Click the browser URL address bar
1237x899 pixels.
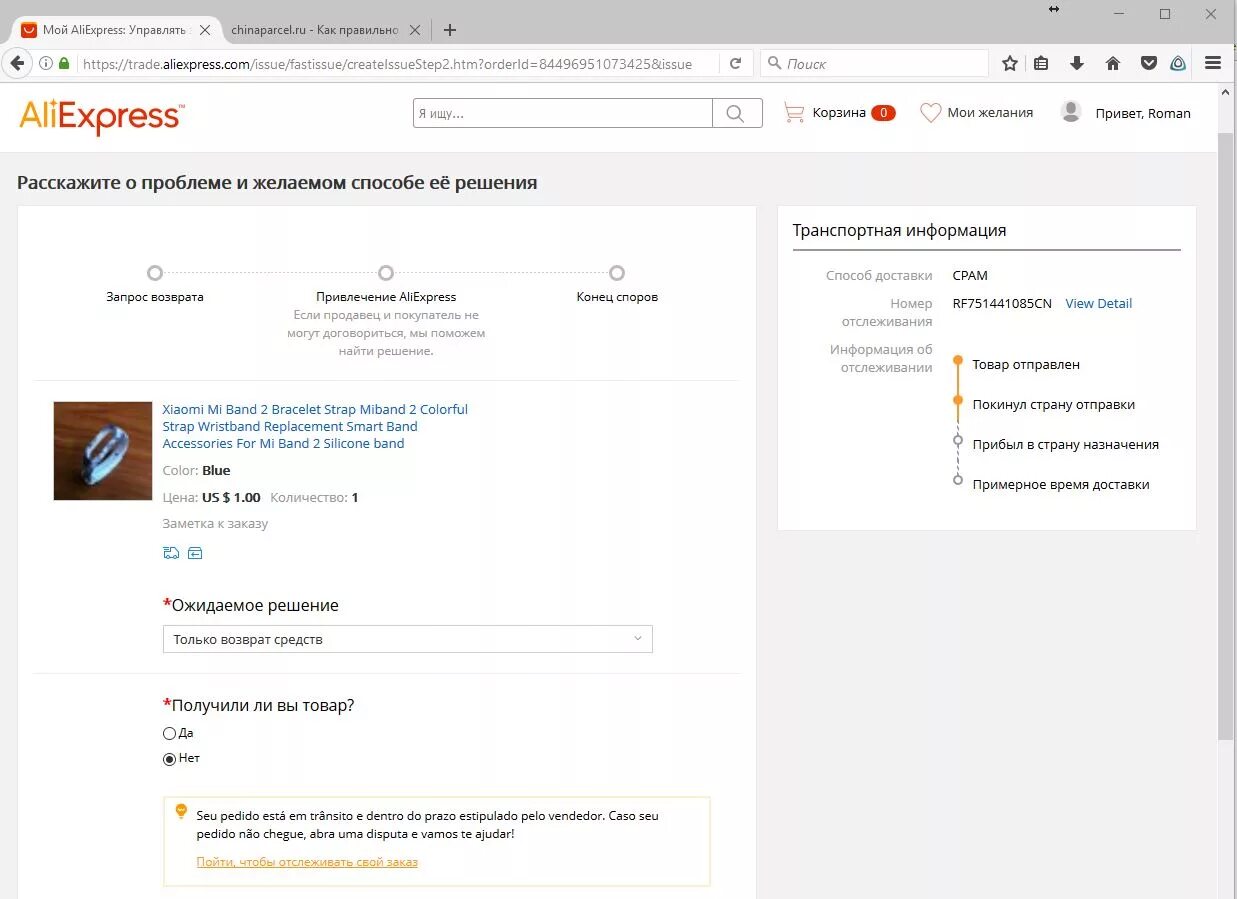coord(400,63)
